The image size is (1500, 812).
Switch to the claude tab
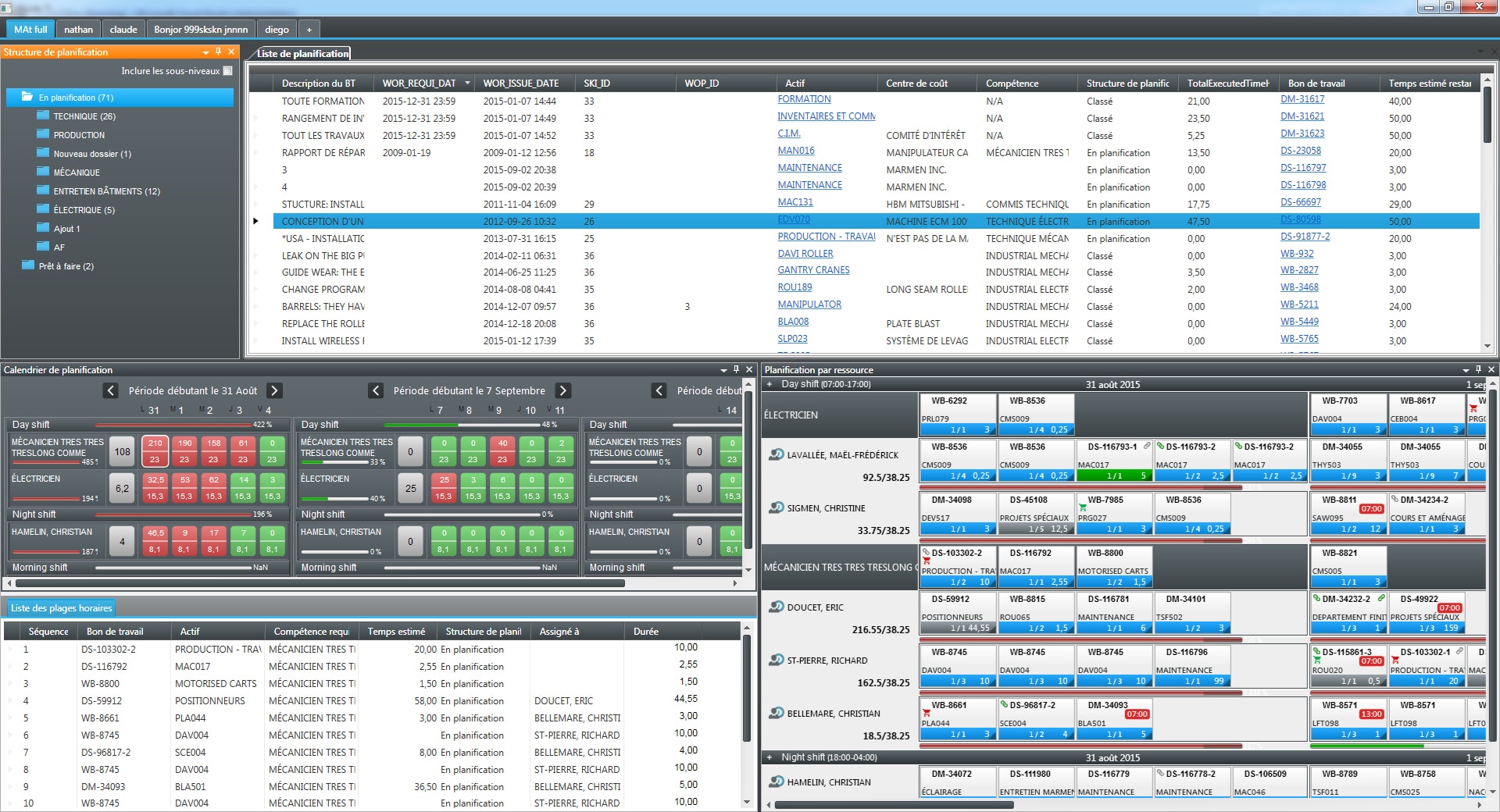tap(123, 30)
